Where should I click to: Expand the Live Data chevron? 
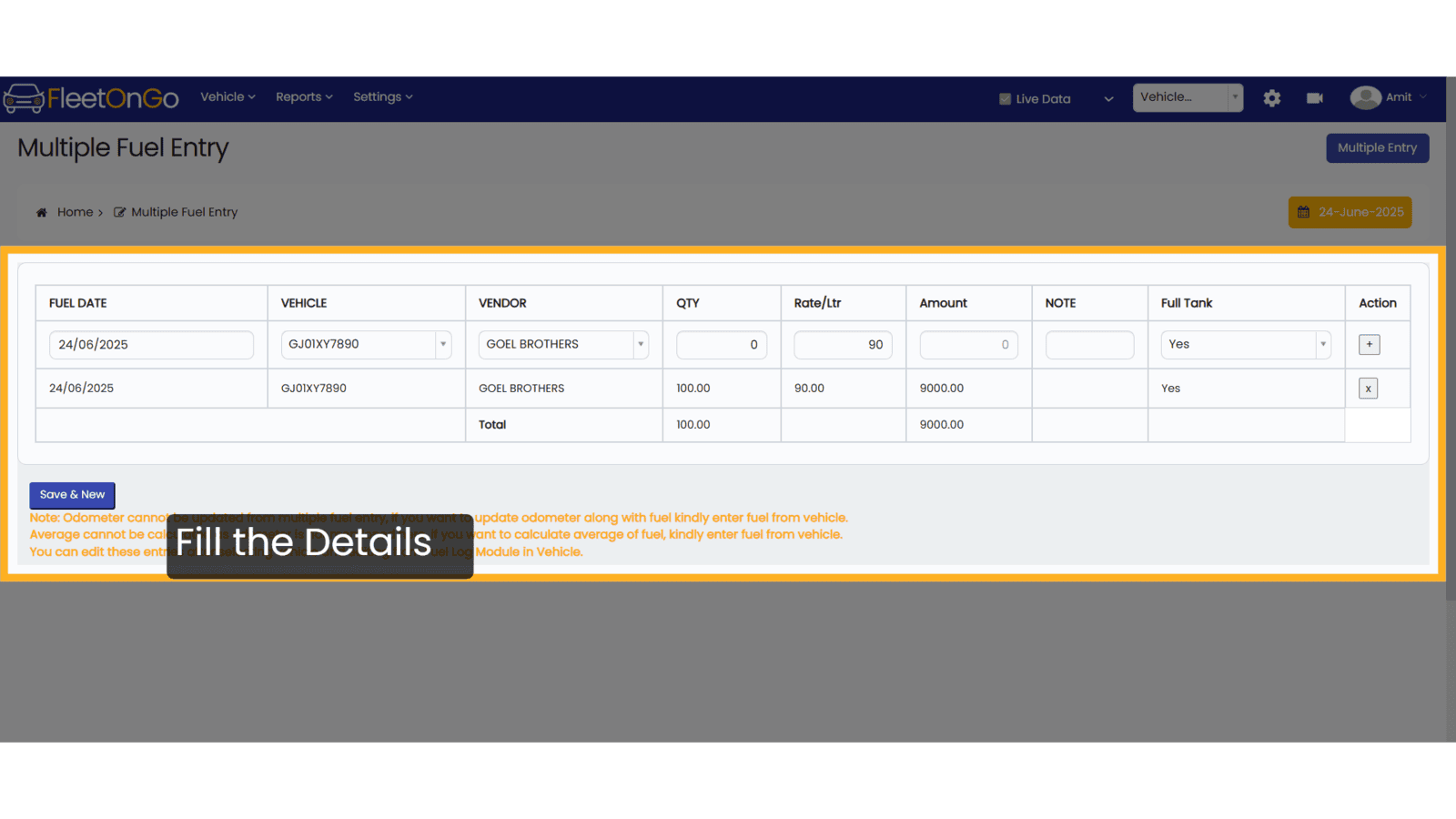point(1108,99)
